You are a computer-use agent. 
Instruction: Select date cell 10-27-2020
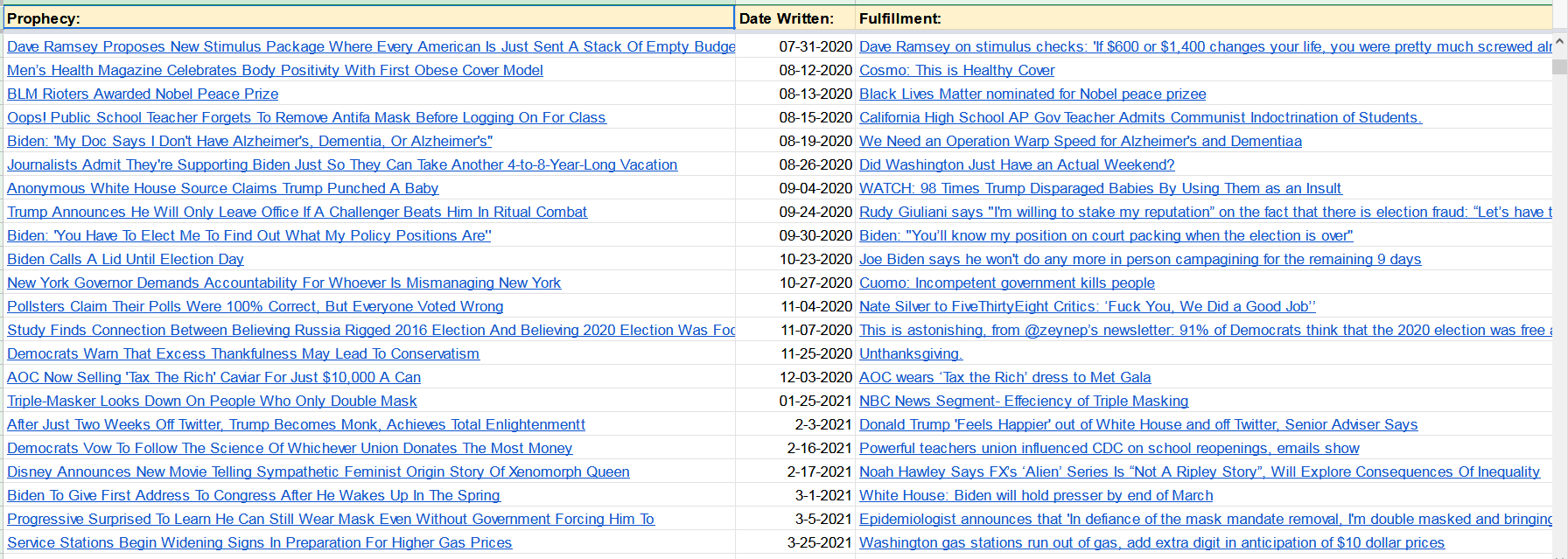coord(794,283)
